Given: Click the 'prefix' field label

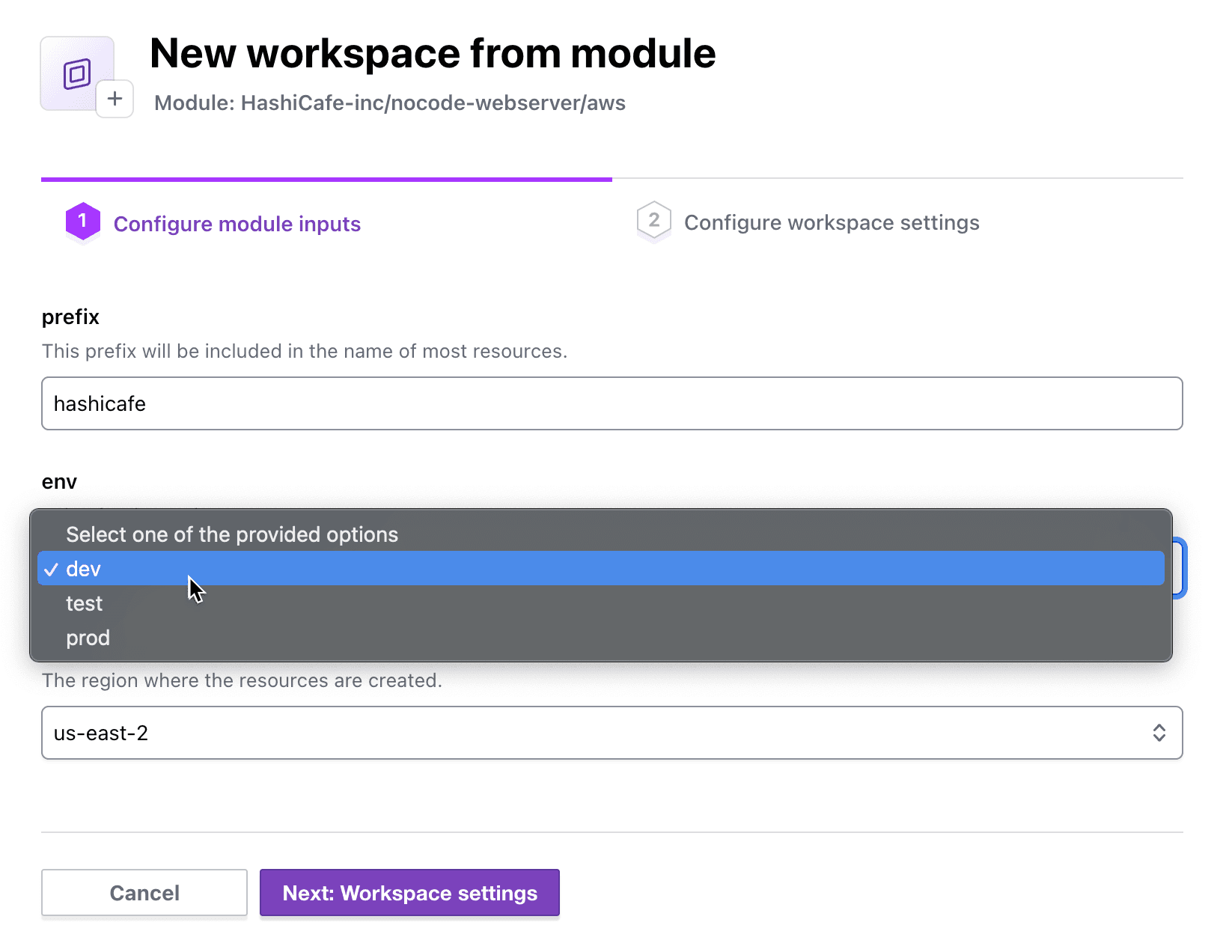Looking at the screenshot, I should pos(70,317).
